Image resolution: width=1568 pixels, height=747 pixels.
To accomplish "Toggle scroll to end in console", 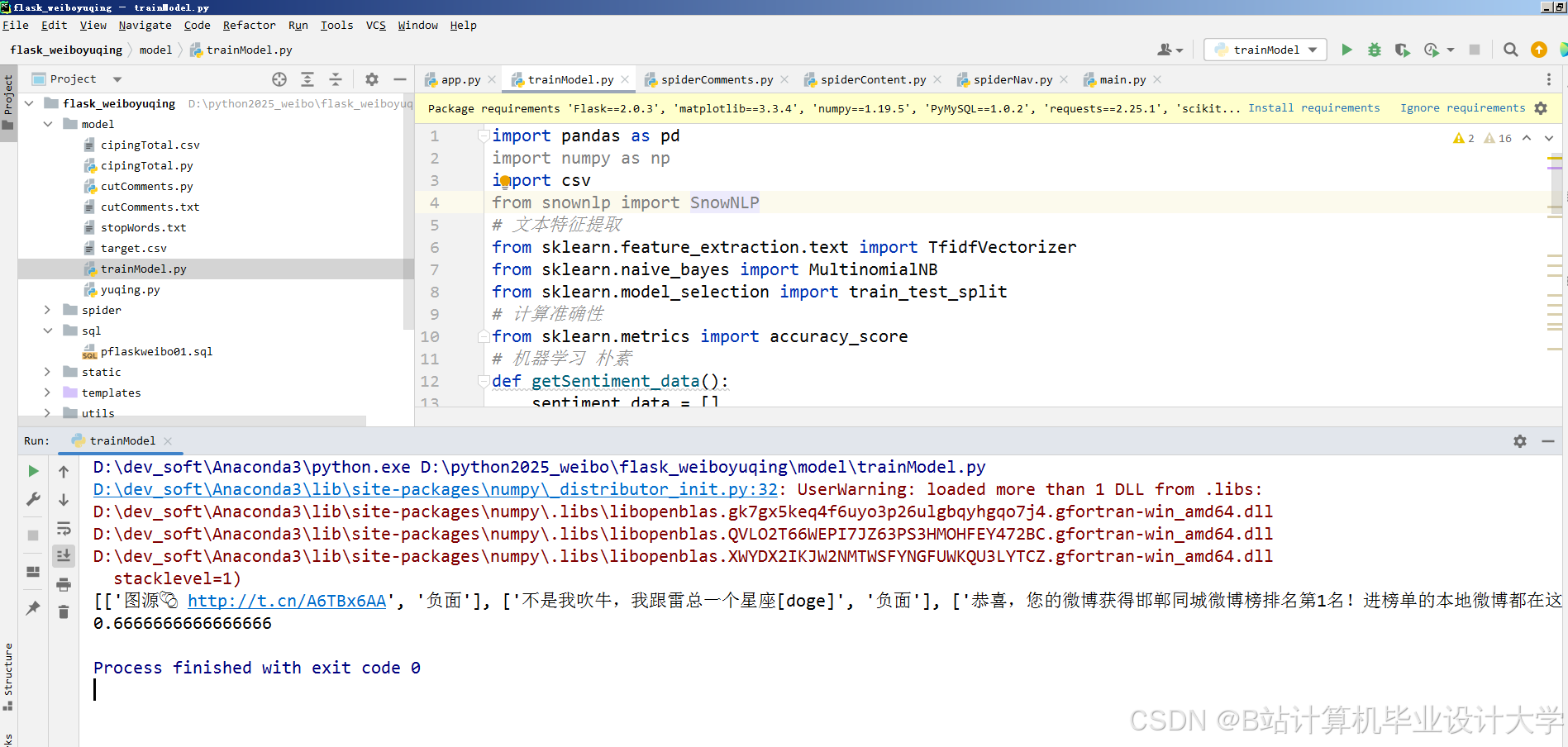I will tap(64, 555).
